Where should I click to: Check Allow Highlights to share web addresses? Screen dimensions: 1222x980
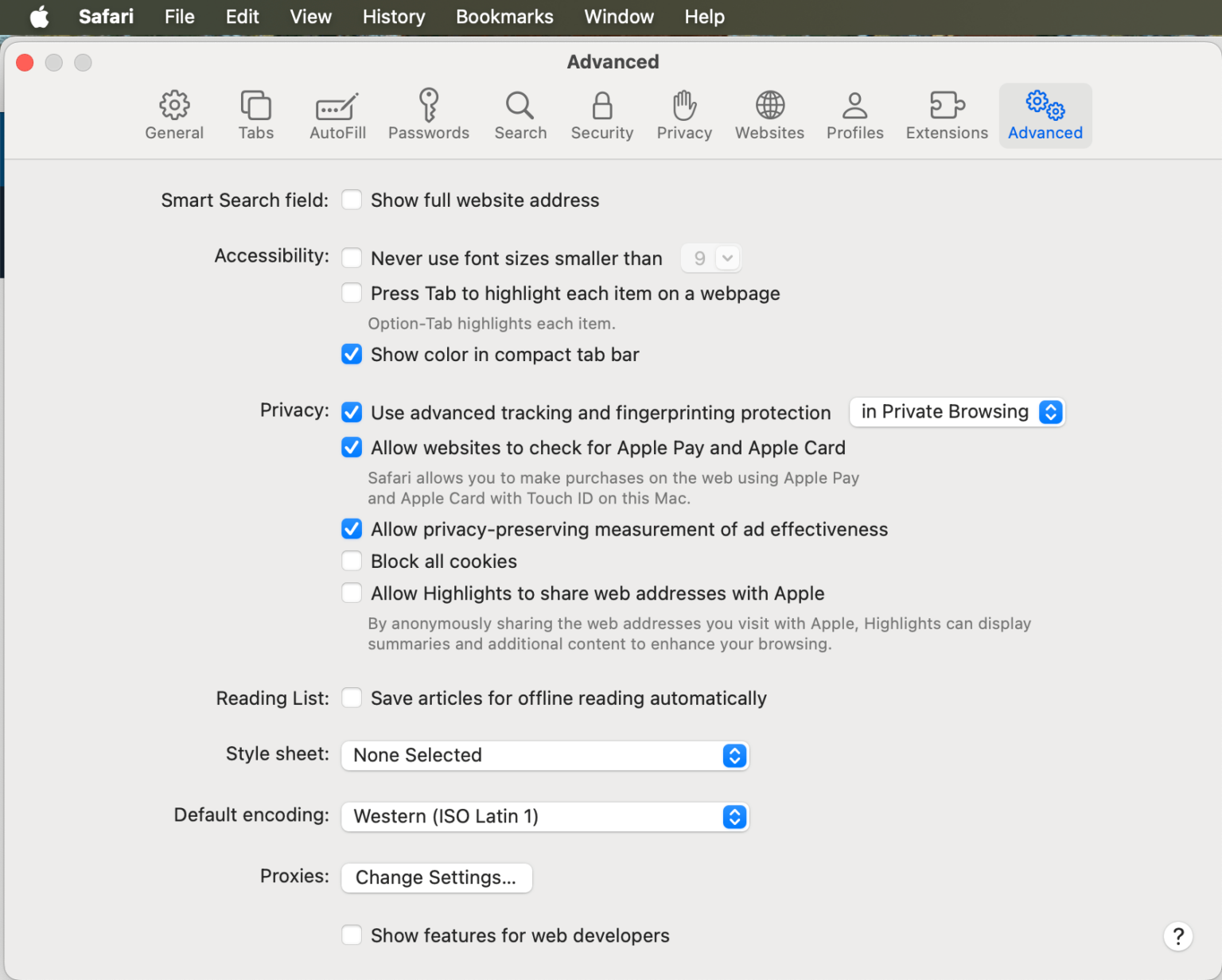pos(352,593)
